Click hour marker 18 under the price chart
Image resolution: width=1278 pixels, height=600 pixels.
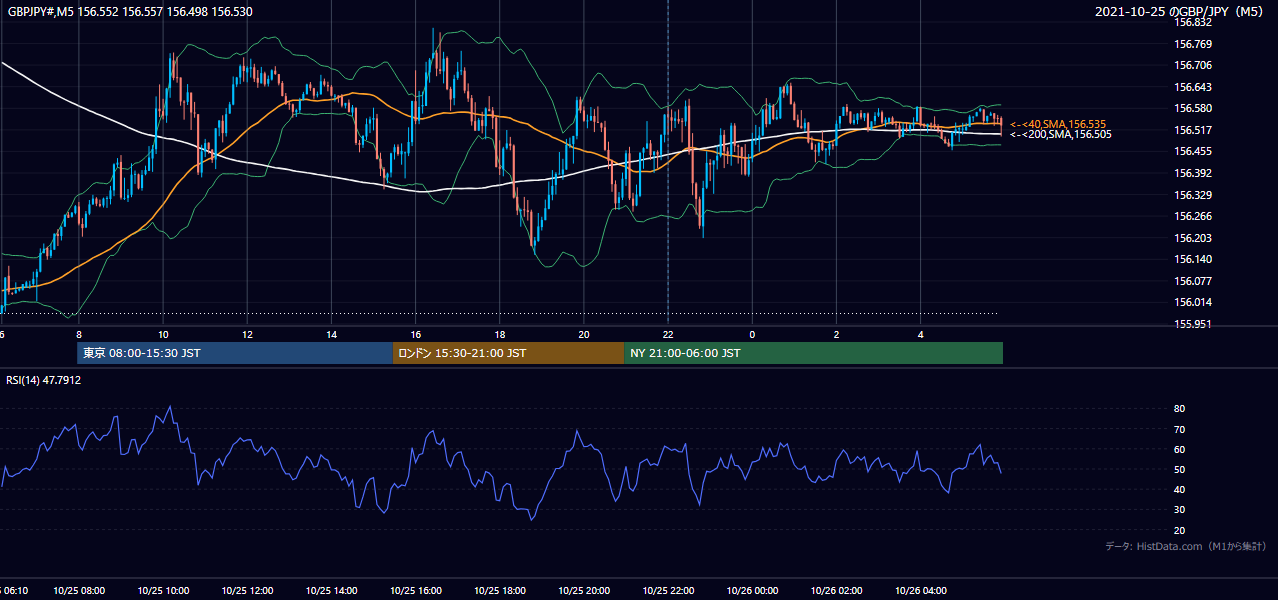point(499,334)
